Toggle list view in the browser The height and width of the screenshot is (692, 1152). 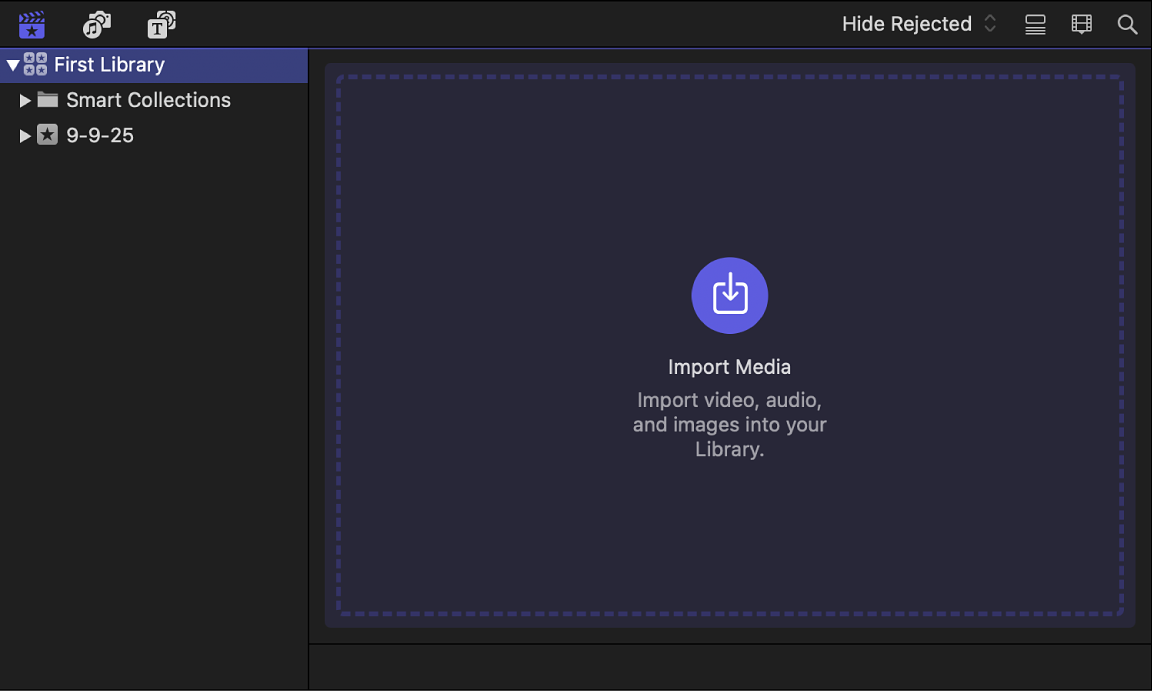1035,24
